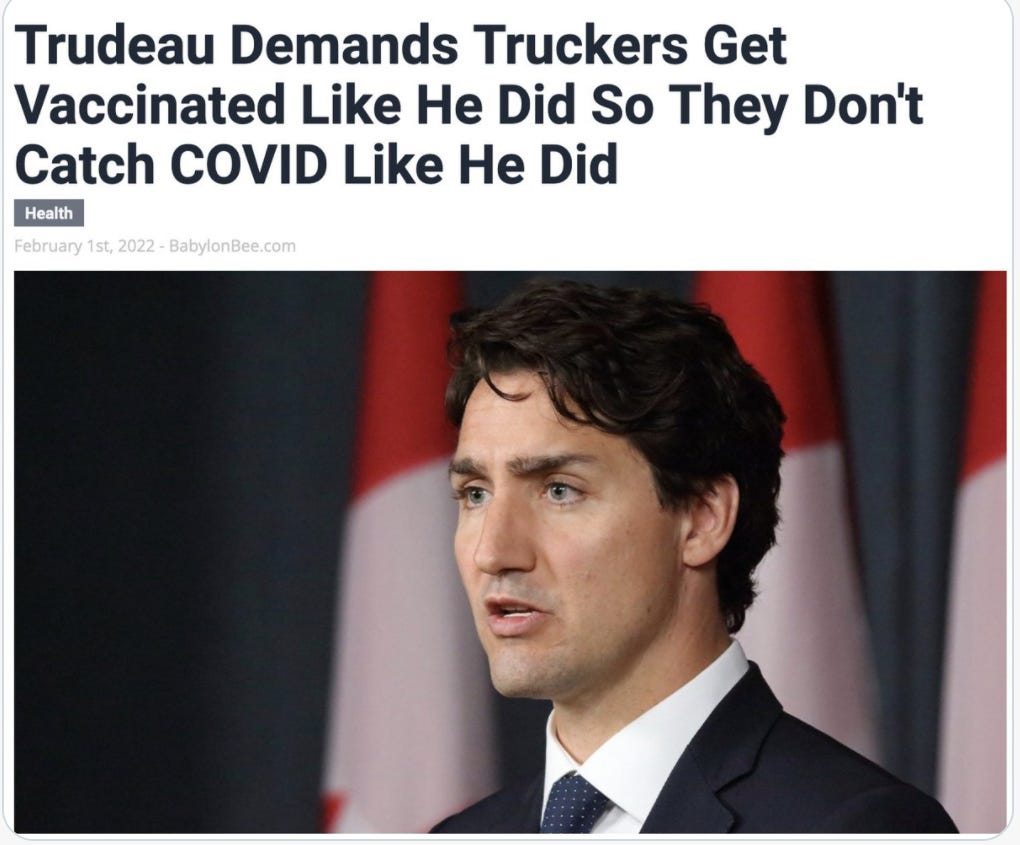Click the dotted navy tie in photo

[x=572, y=803]
